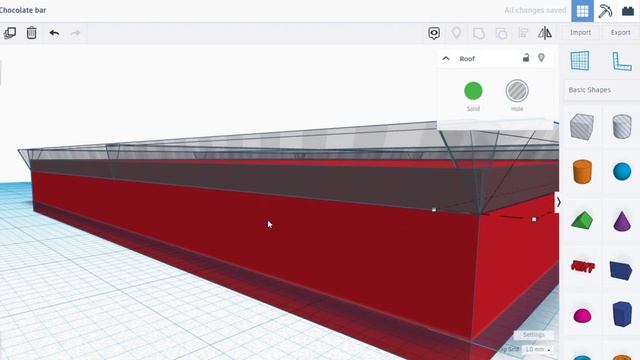The image size is (640, 360).
Task: Select the Workplane tool
Action: [x=580, y=61]
